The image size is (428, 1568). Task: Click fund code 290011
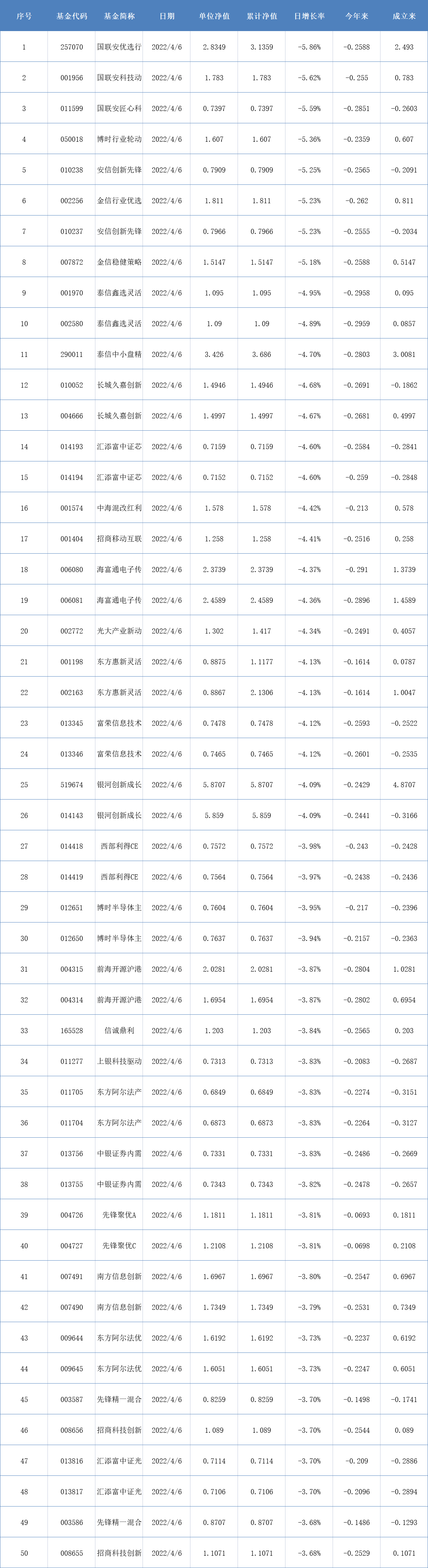click(71, 354)
